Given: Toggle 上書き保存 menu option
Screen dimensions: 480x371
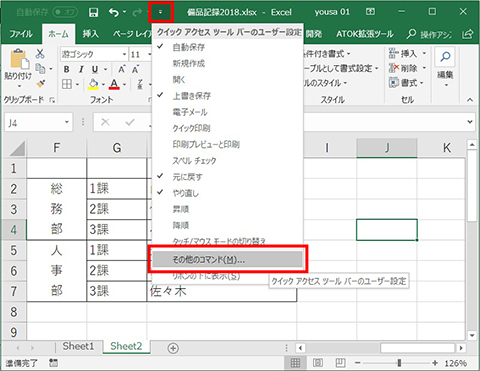Looking at the screenshot, I should point(227,96).
